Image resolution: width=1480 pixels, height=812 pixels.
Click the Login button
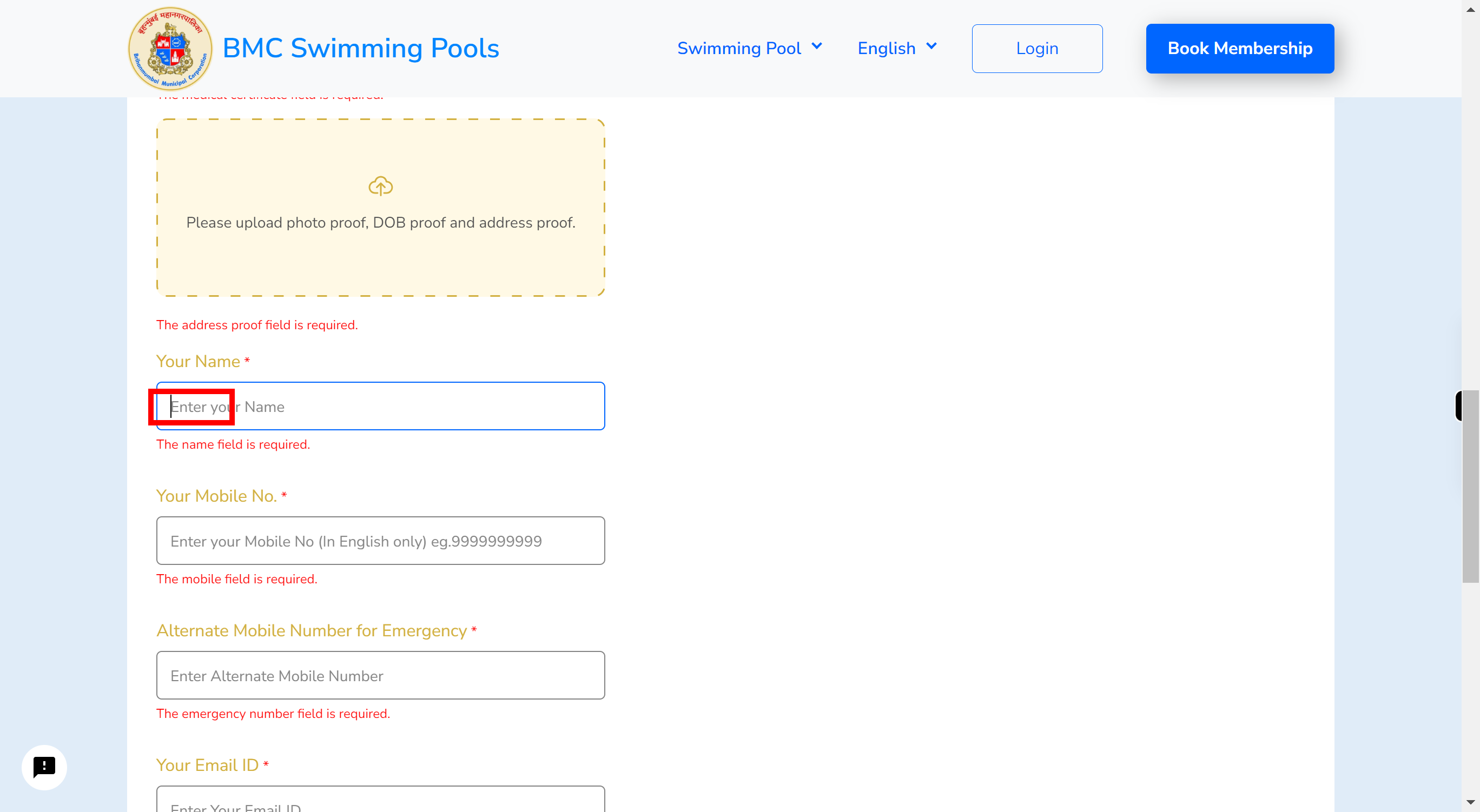pos(1037,48)
